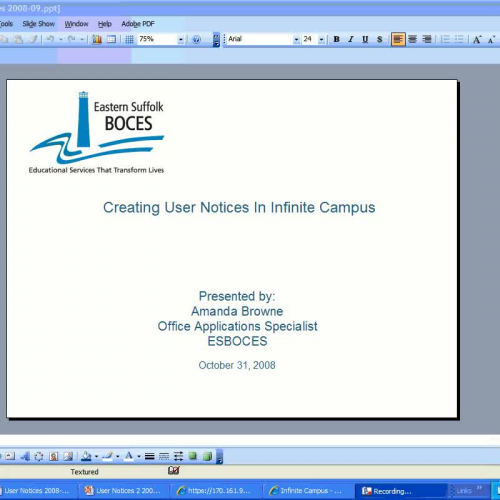
Task: Open the Arrow Style options
Action: click(x=178, y=456)
